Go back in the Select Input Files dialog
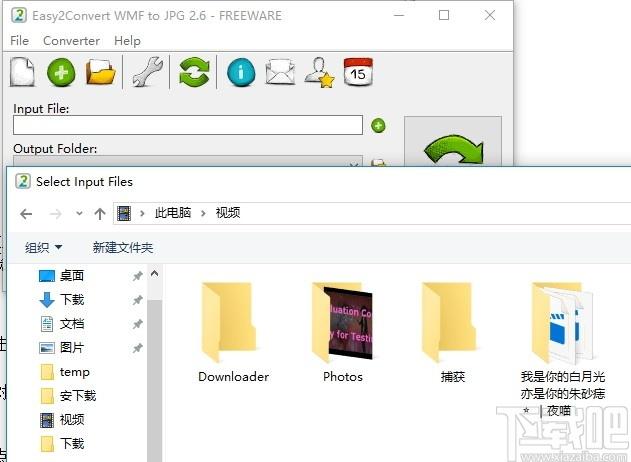The height and width of the screenshot is (462, 631). 26,214
